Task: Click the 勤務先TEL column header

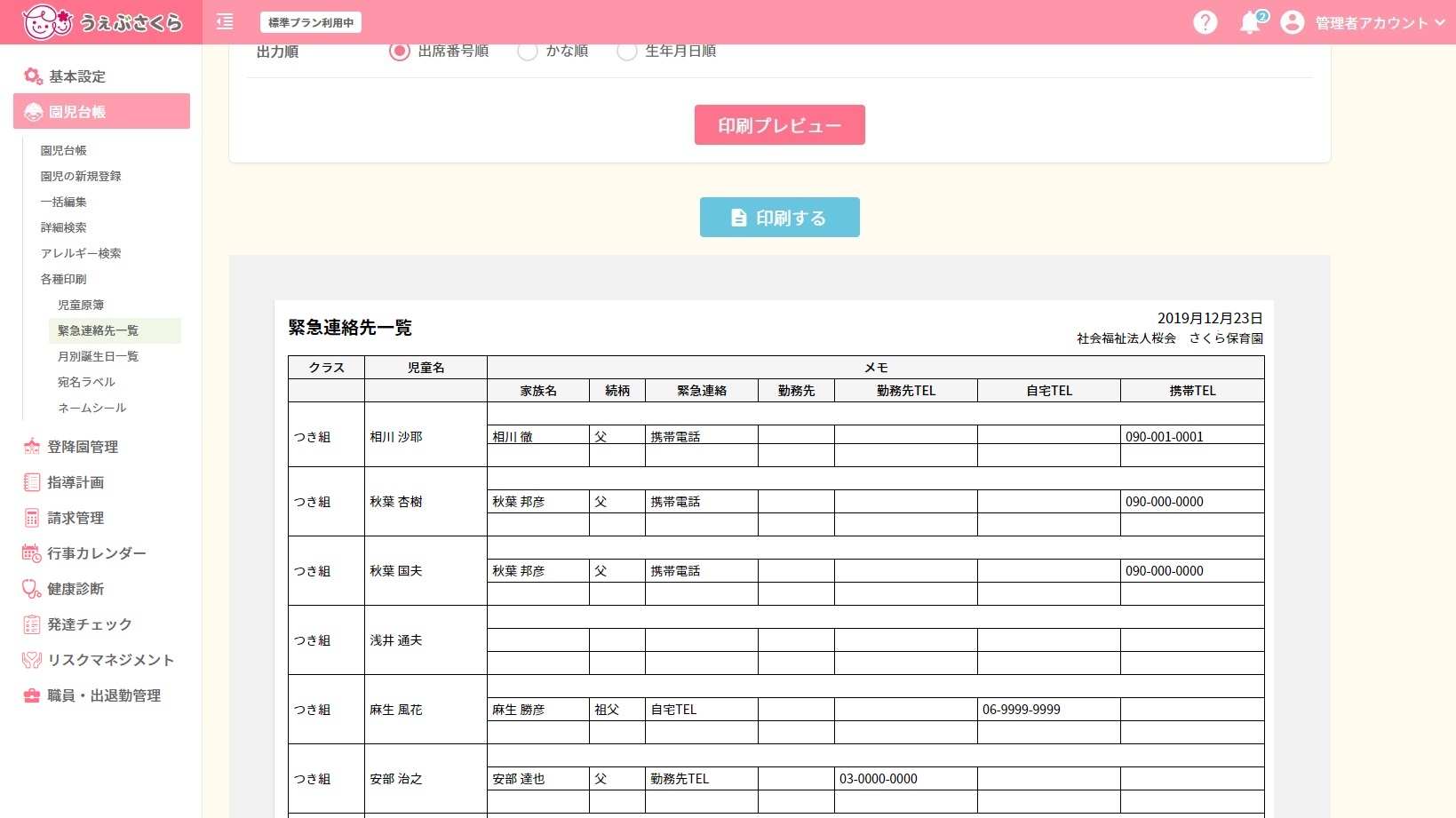Action: tap(906, 391)
